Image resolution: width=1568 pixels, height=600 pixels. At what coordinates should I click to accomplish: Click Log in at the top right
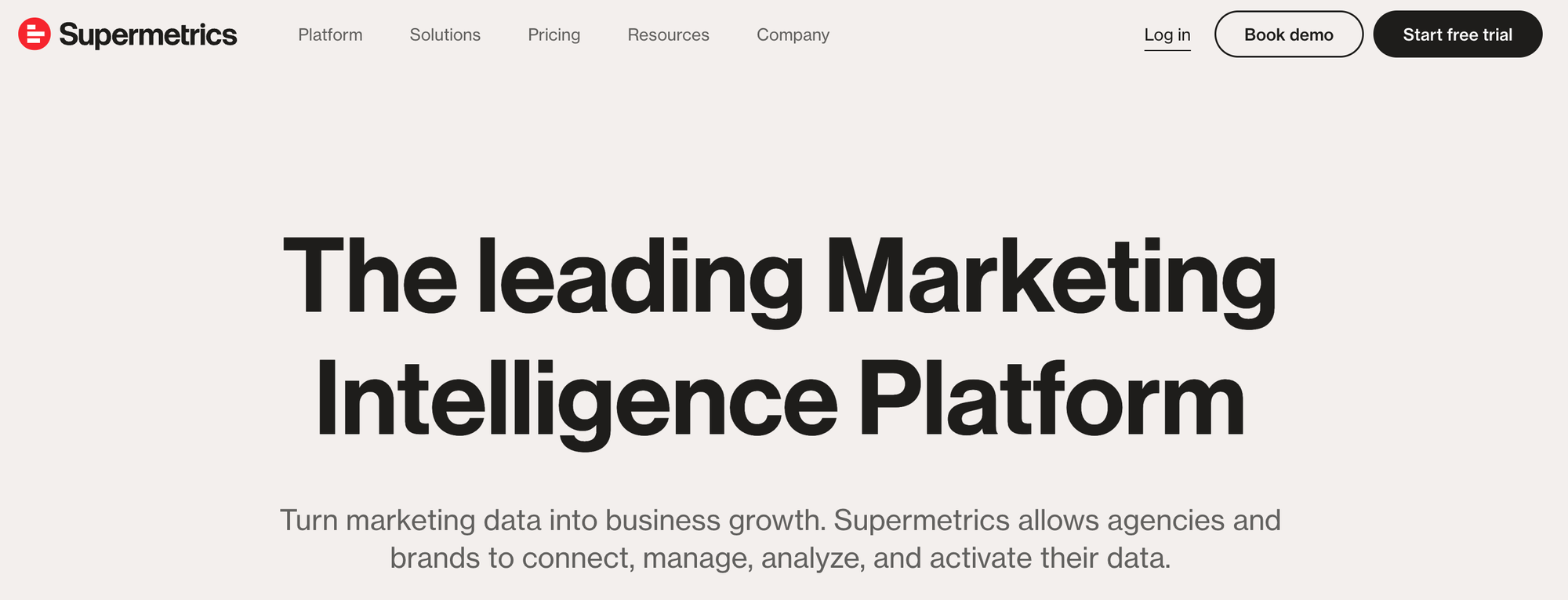point(1167,35)
